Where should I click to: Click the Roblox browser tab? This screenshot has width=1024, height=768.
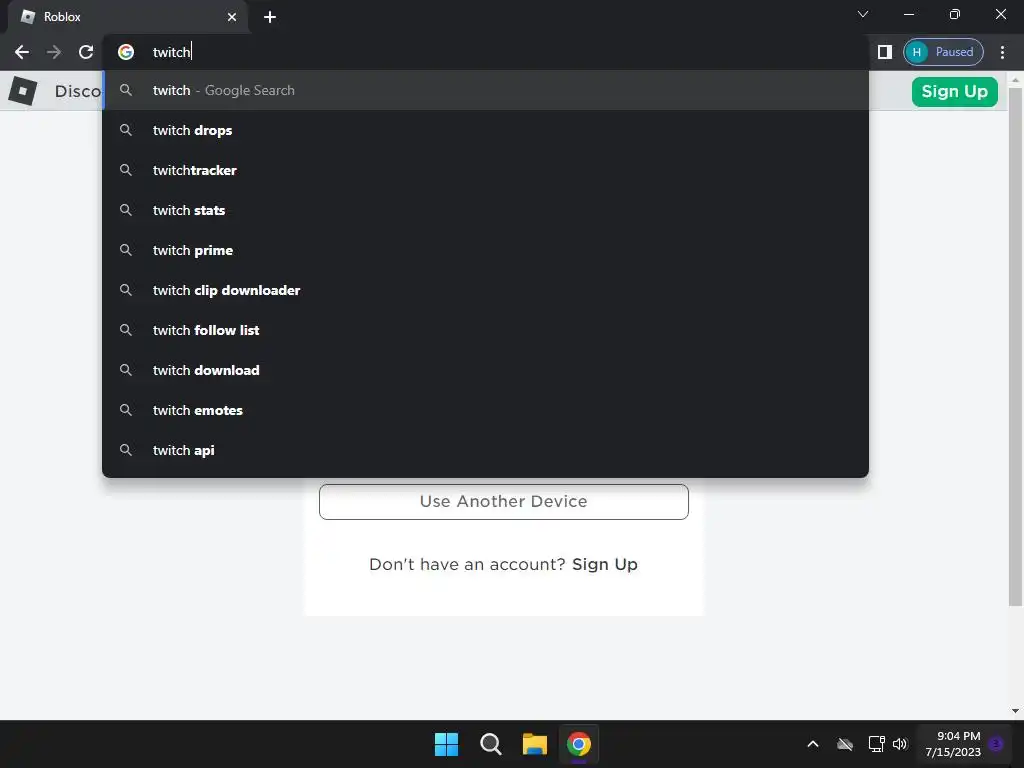pos(127,17)
